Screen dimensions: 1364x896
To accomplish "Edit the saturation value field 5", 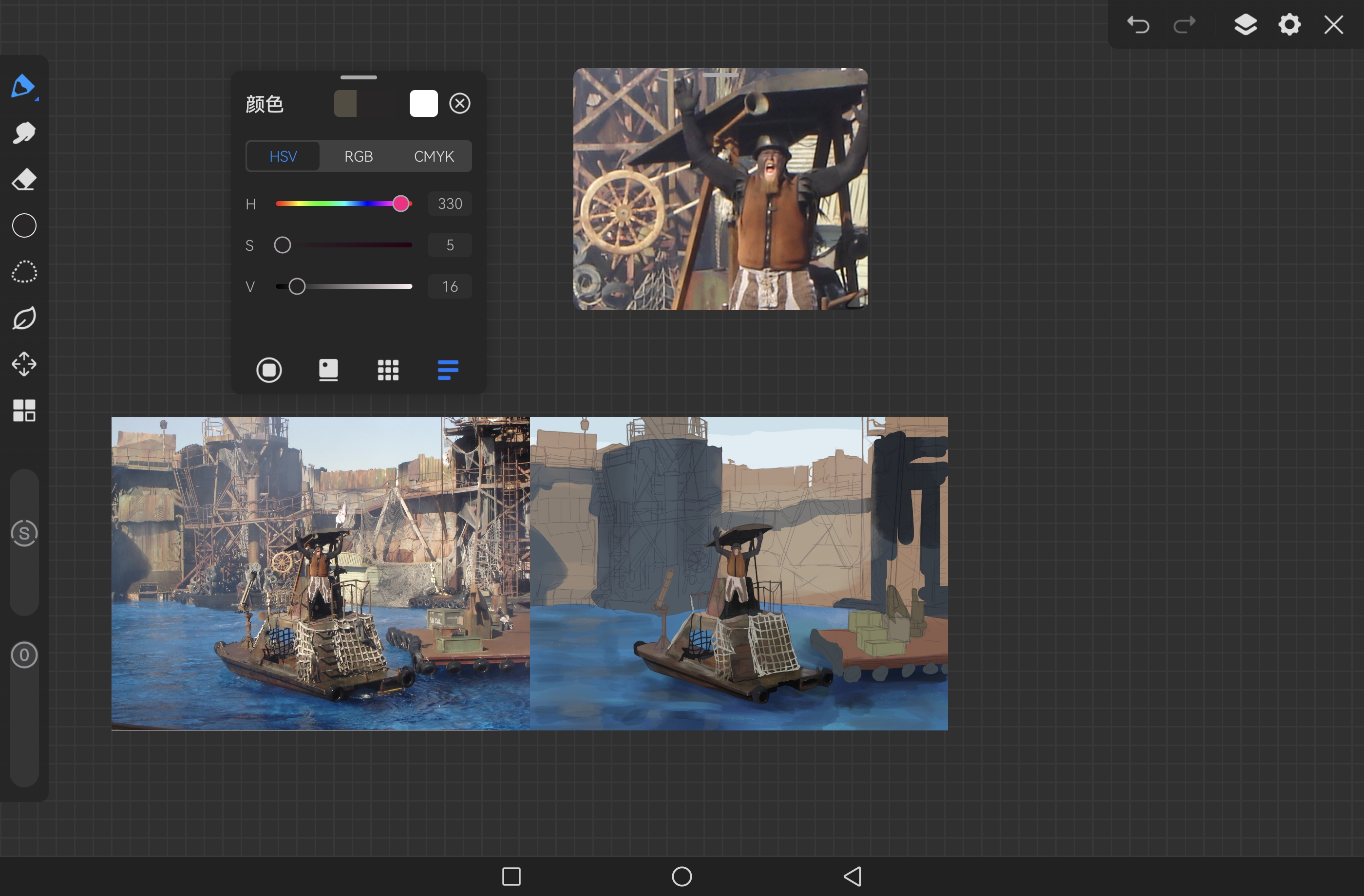I will coord(450,245).
